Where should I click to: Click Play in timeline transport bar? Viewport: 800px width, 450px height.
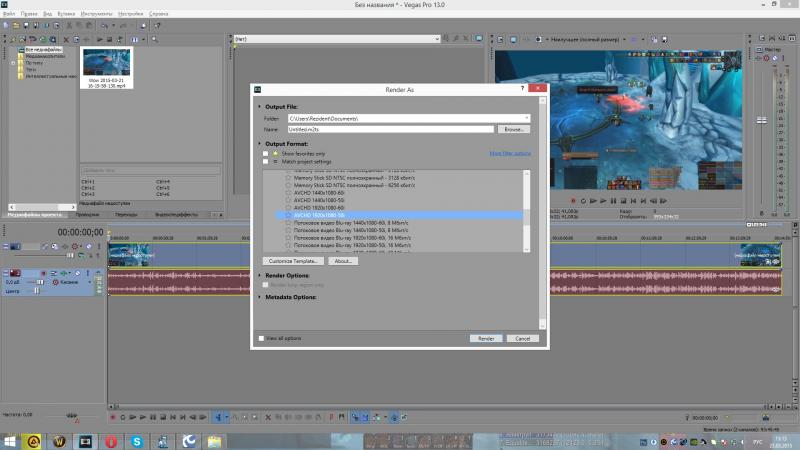(x=143, y=417)
